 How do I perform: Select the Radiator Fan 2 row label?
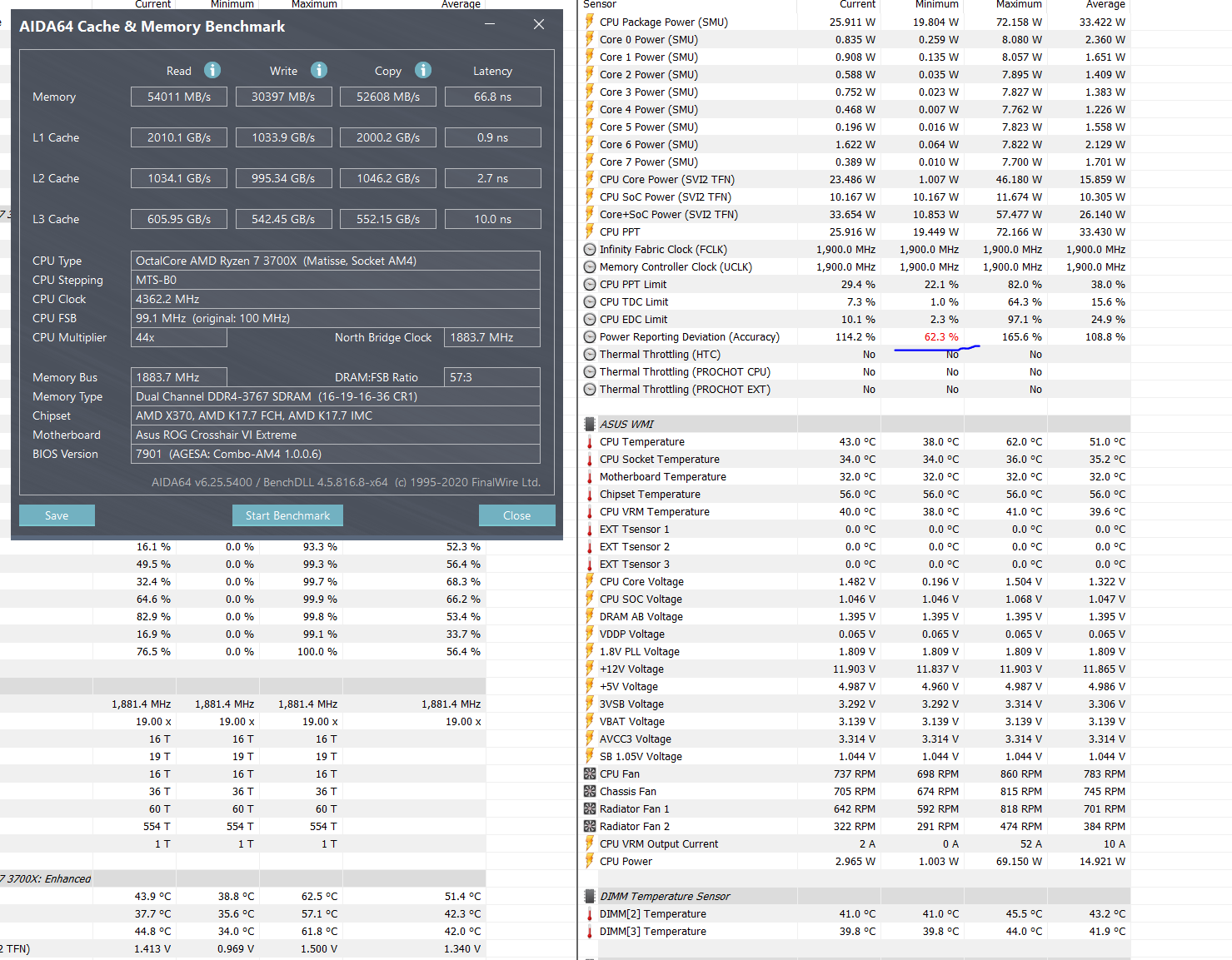635,826
